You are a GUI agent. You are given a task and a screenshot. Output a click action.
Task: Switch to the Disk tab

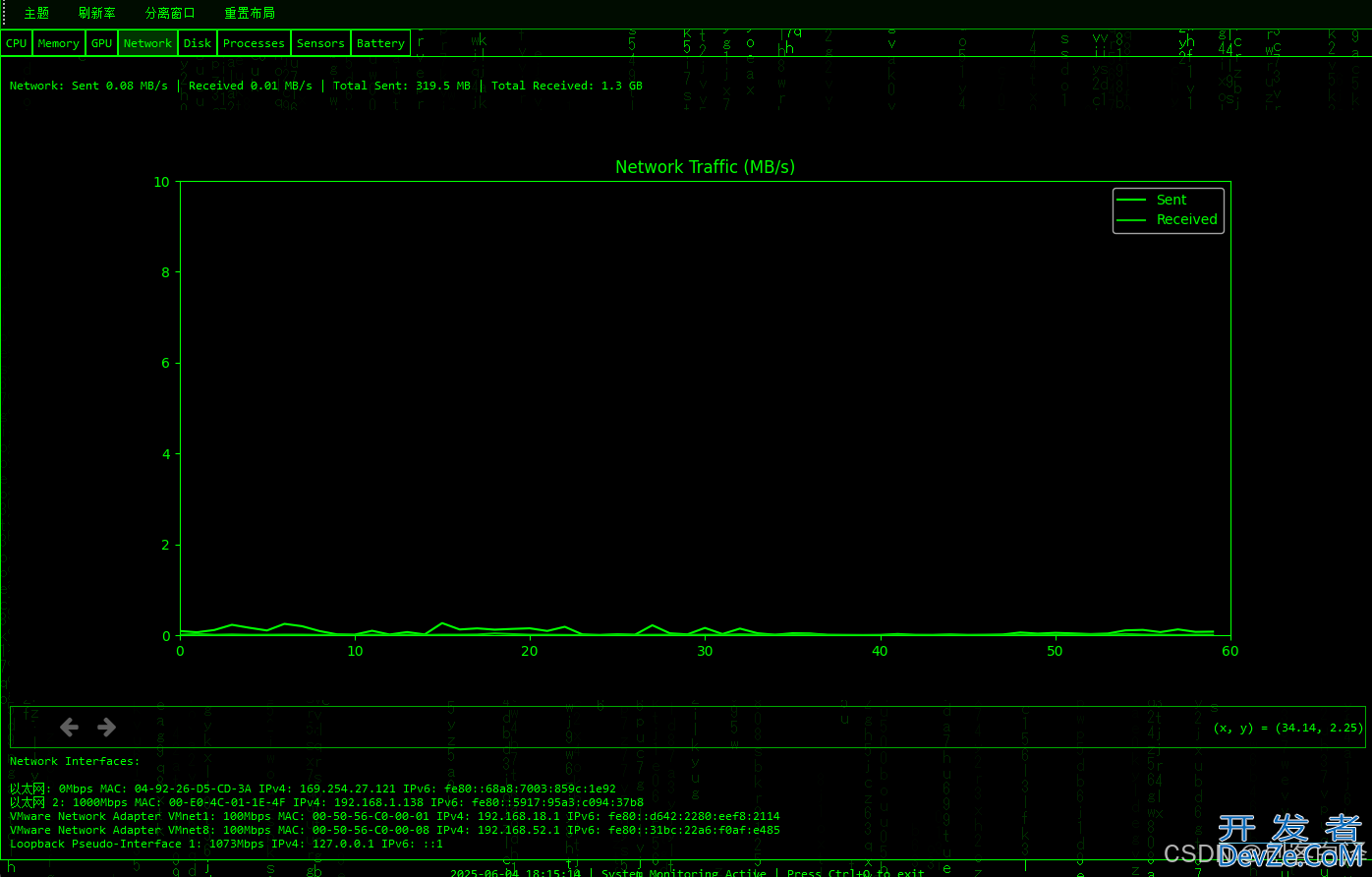point(198,43)
